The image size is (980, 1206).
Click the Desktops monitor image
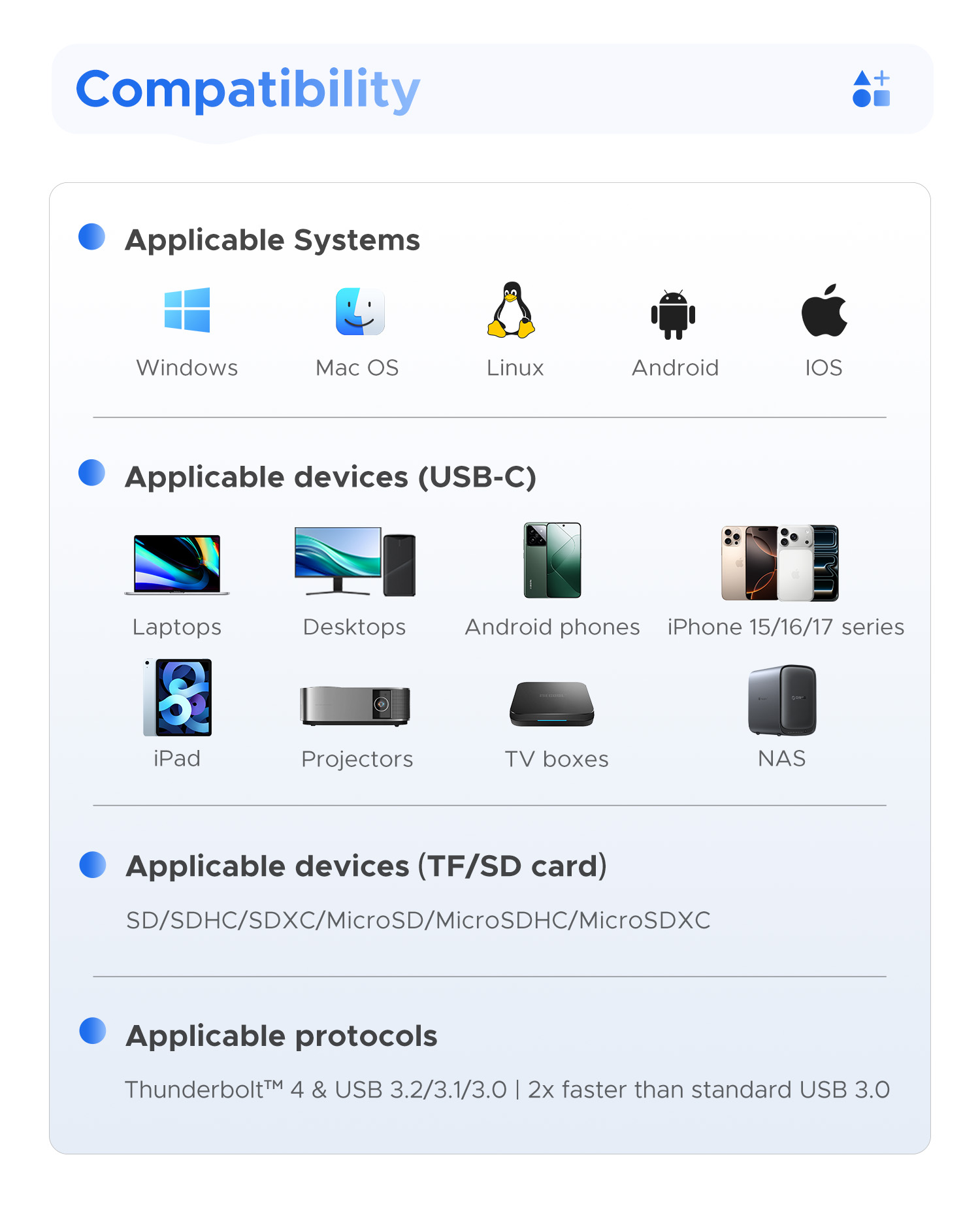[355, 562]
